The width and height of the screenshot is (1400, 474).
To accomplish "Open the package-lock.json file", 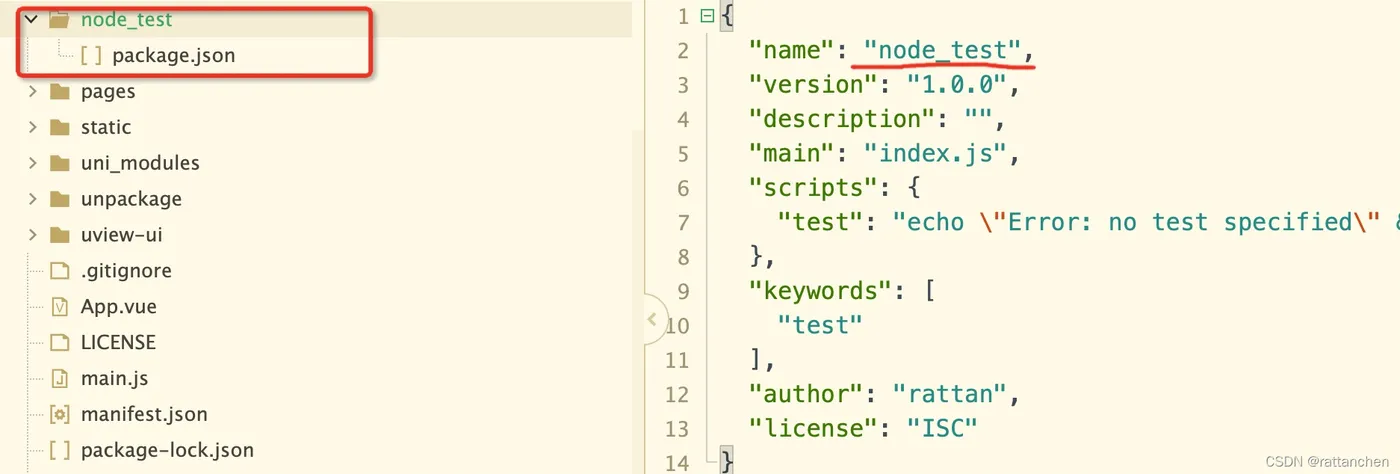I will click(x=167, y=451).
